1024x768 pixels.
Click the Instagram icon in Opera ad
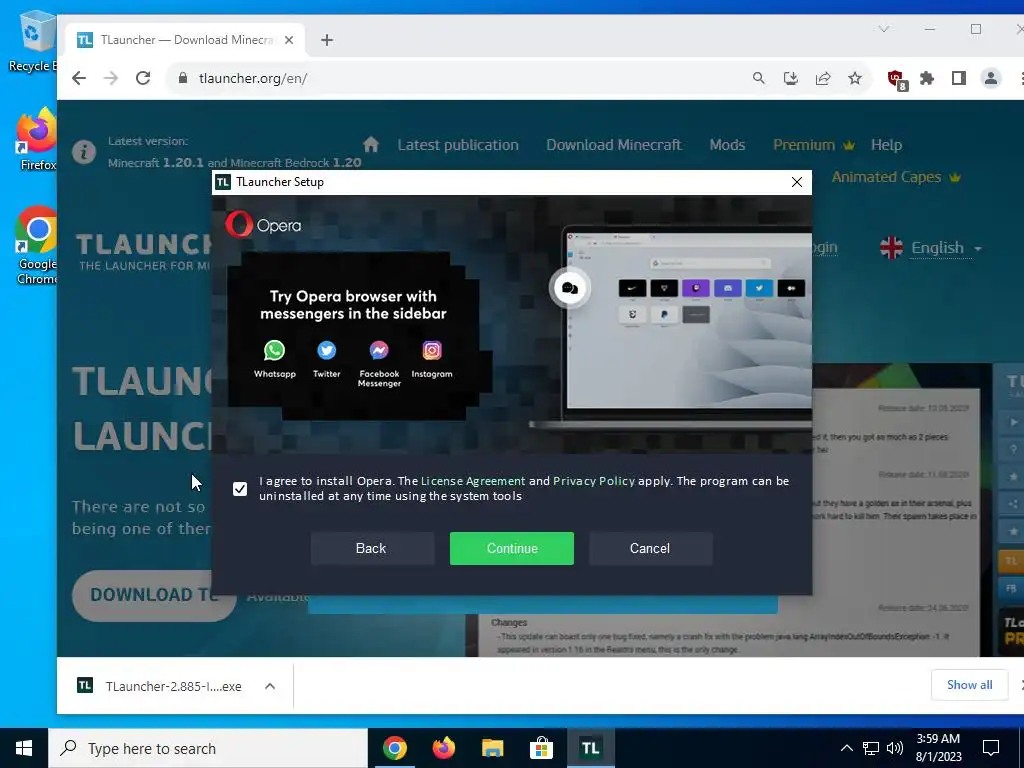click(x=432, y=351)
